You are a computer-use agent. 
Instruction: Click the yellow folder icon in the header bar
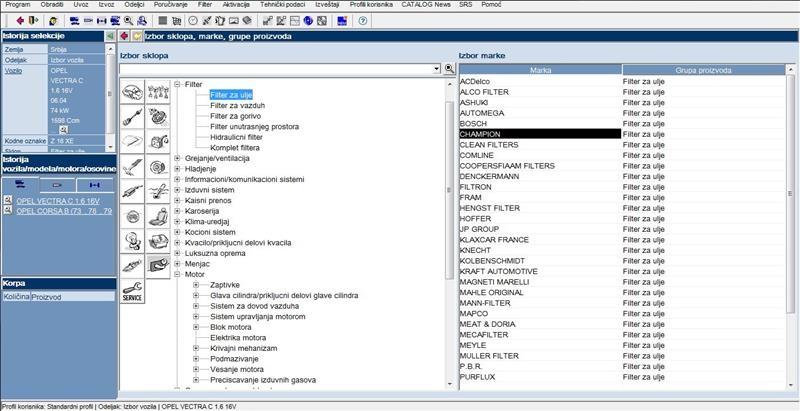click(x=137, y=36)
